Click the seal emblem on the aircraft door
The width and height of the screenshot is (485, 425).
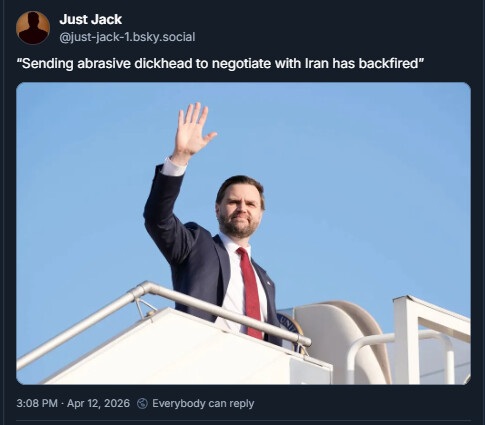(289, 329)
